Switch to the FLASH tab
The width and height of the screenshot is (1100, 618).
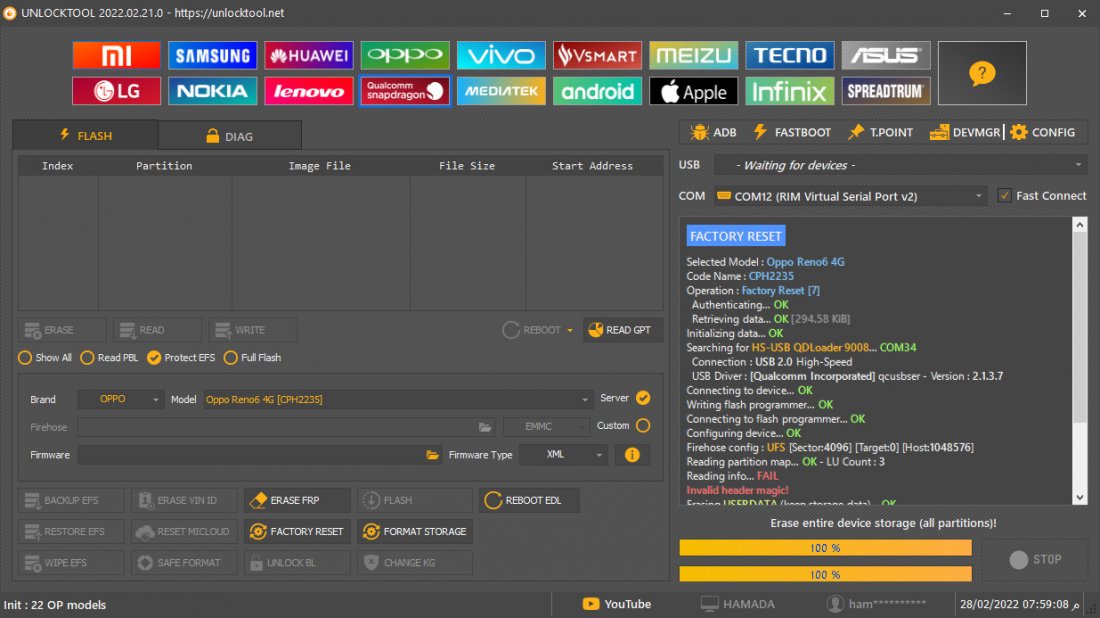click(86, 135)
